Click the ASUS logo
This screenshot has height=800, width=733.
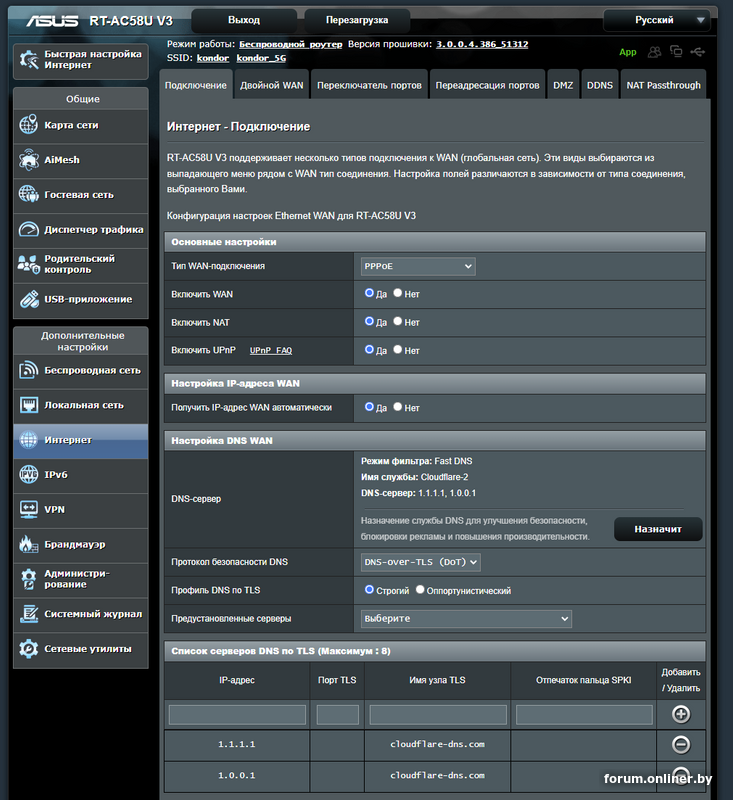coord(52,21)
